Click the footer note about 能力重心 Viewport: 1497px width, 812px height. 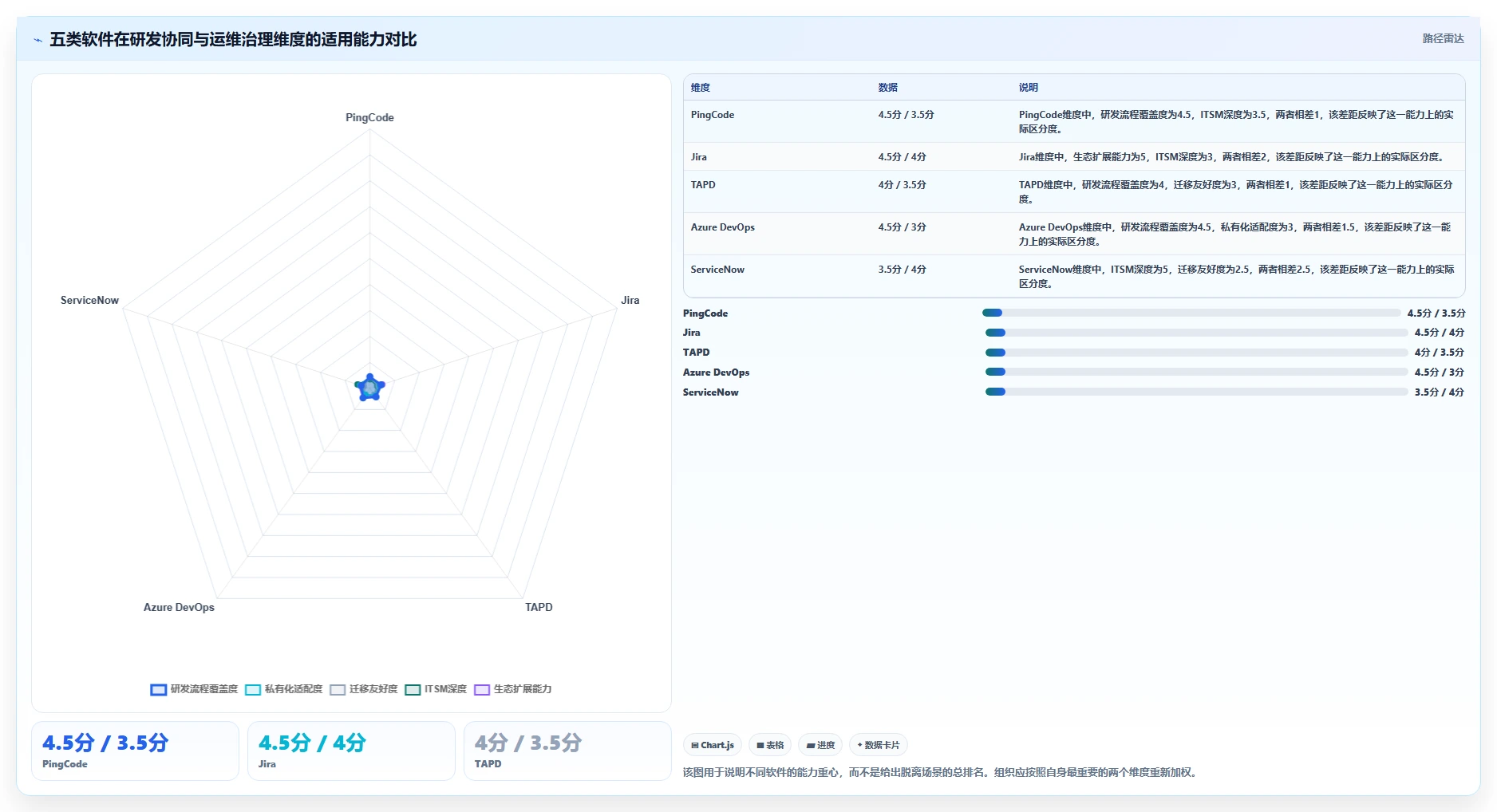[x=942, y=772]
